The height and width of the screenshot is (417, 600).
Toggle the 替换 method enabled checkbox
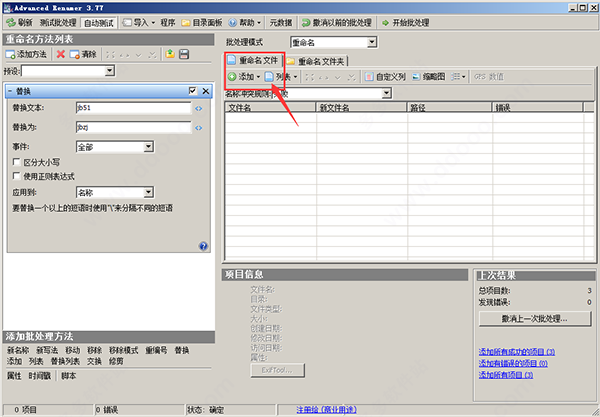coord(193,91)
